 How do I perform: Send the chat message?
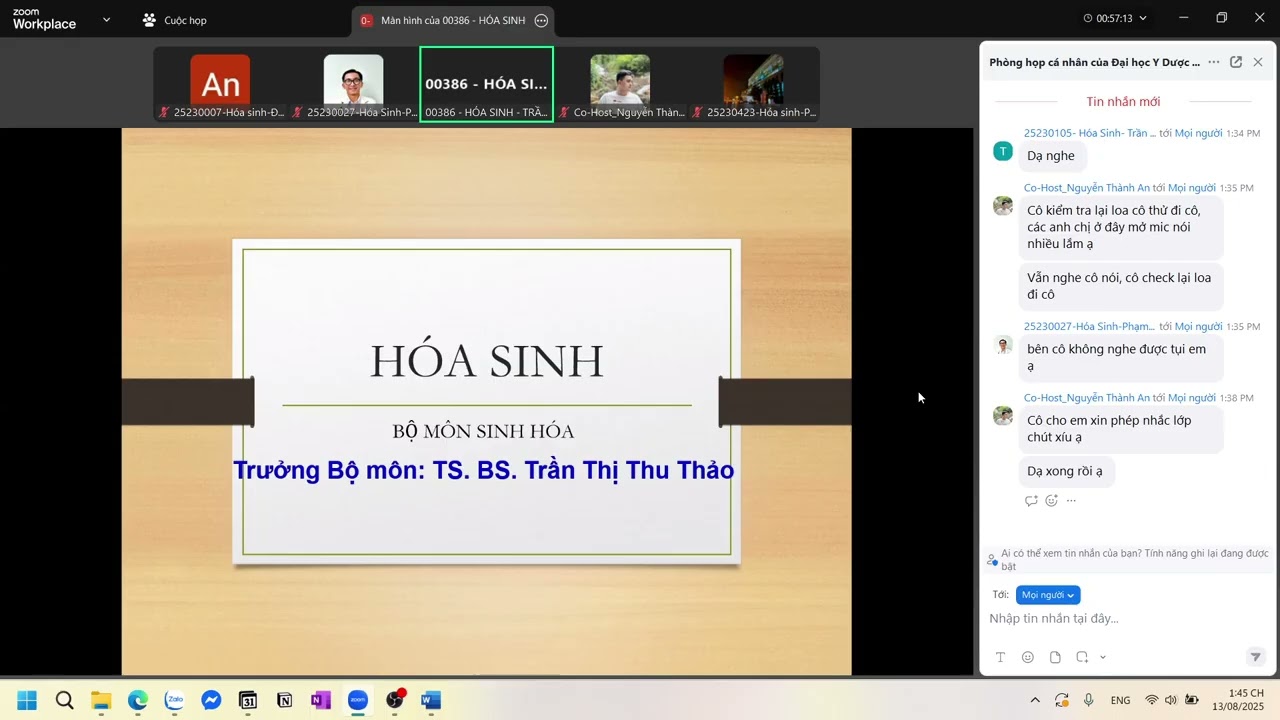tap(1256, 657)
